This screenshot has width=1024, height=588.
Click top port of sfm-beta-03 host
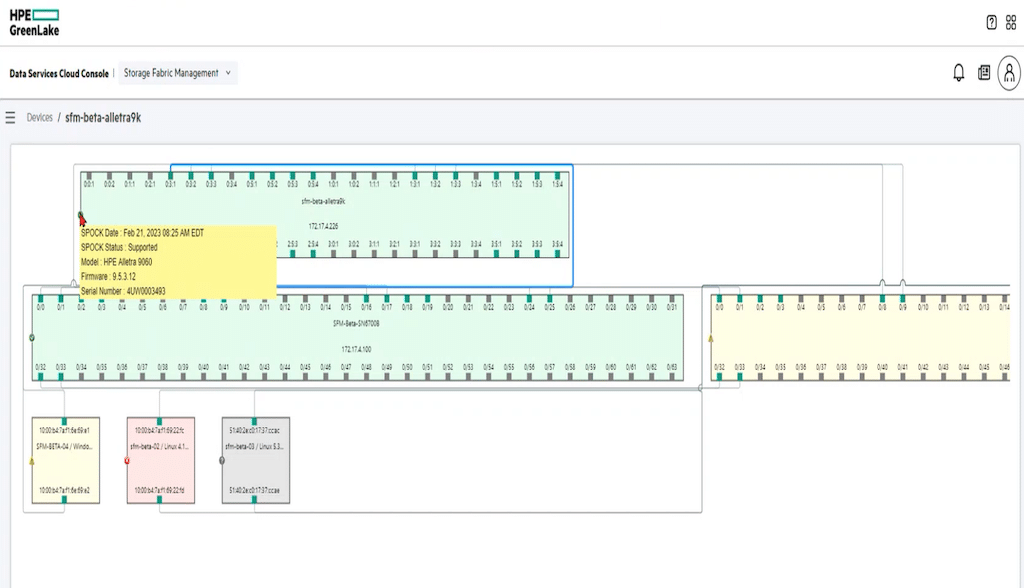(x=254, y=421)
